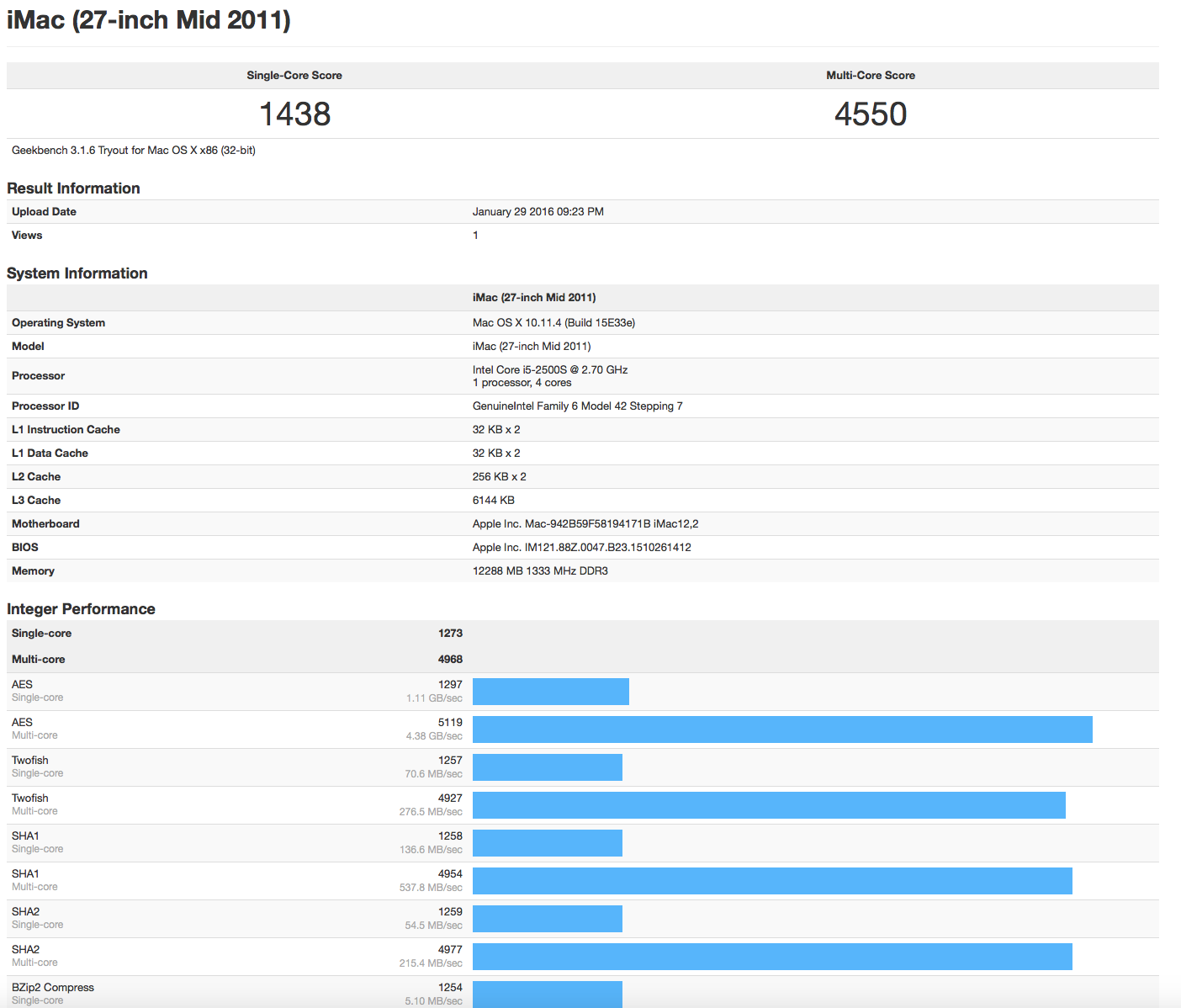The image size is (1181, 1008).
Task: Click the Views row label
Action: point(27,236)
